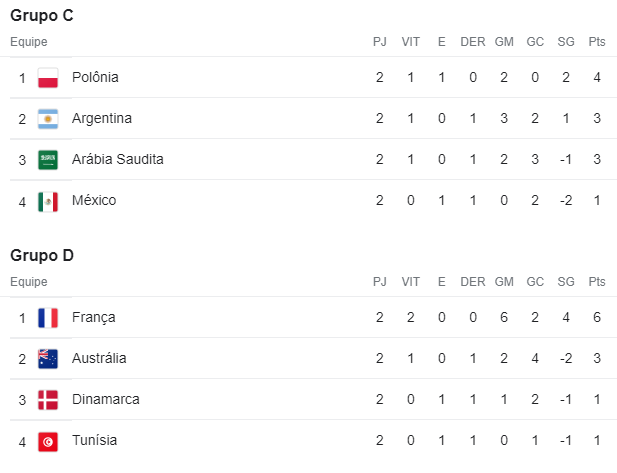Open the Argentina team link
The image size is (617, 473).
pos(102,118)
